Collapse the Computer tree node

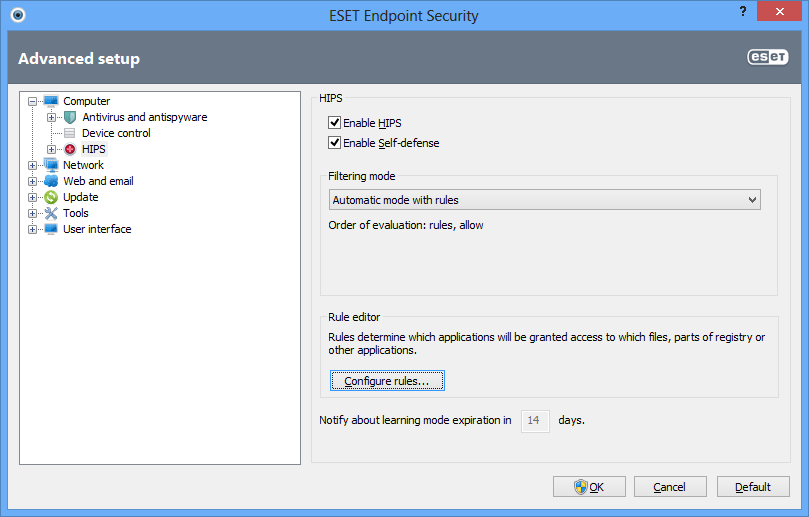(x=33, y=101)
